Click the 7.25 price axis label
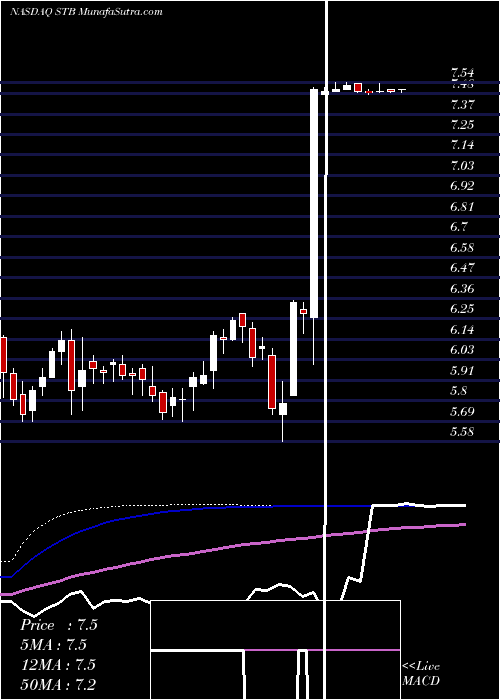Screen dimensions: 500x700 coord(462,125)
